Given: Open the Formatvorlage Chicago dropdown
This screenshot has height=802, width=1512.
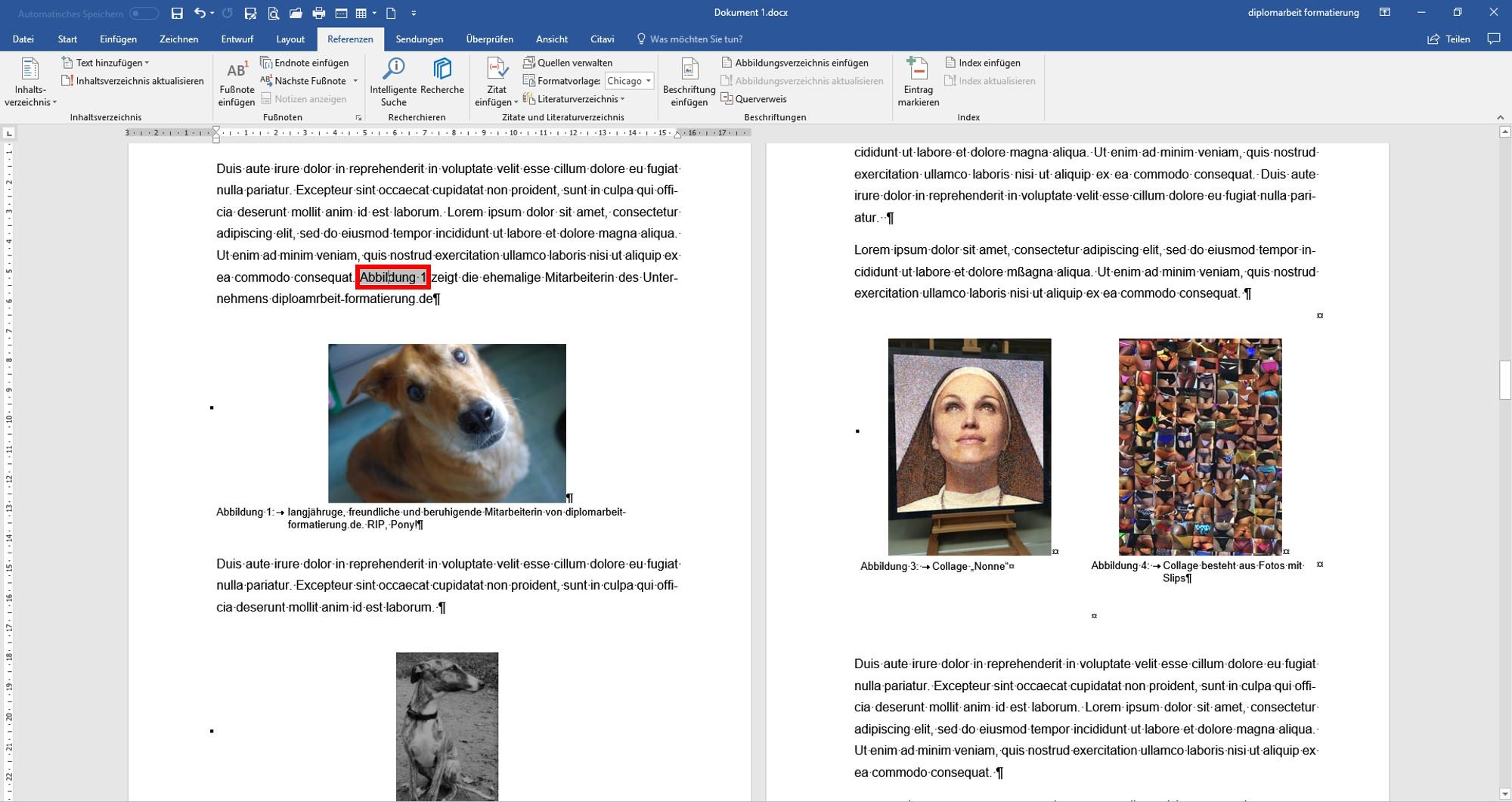Looking at the screenshot, I should (629, 81).
